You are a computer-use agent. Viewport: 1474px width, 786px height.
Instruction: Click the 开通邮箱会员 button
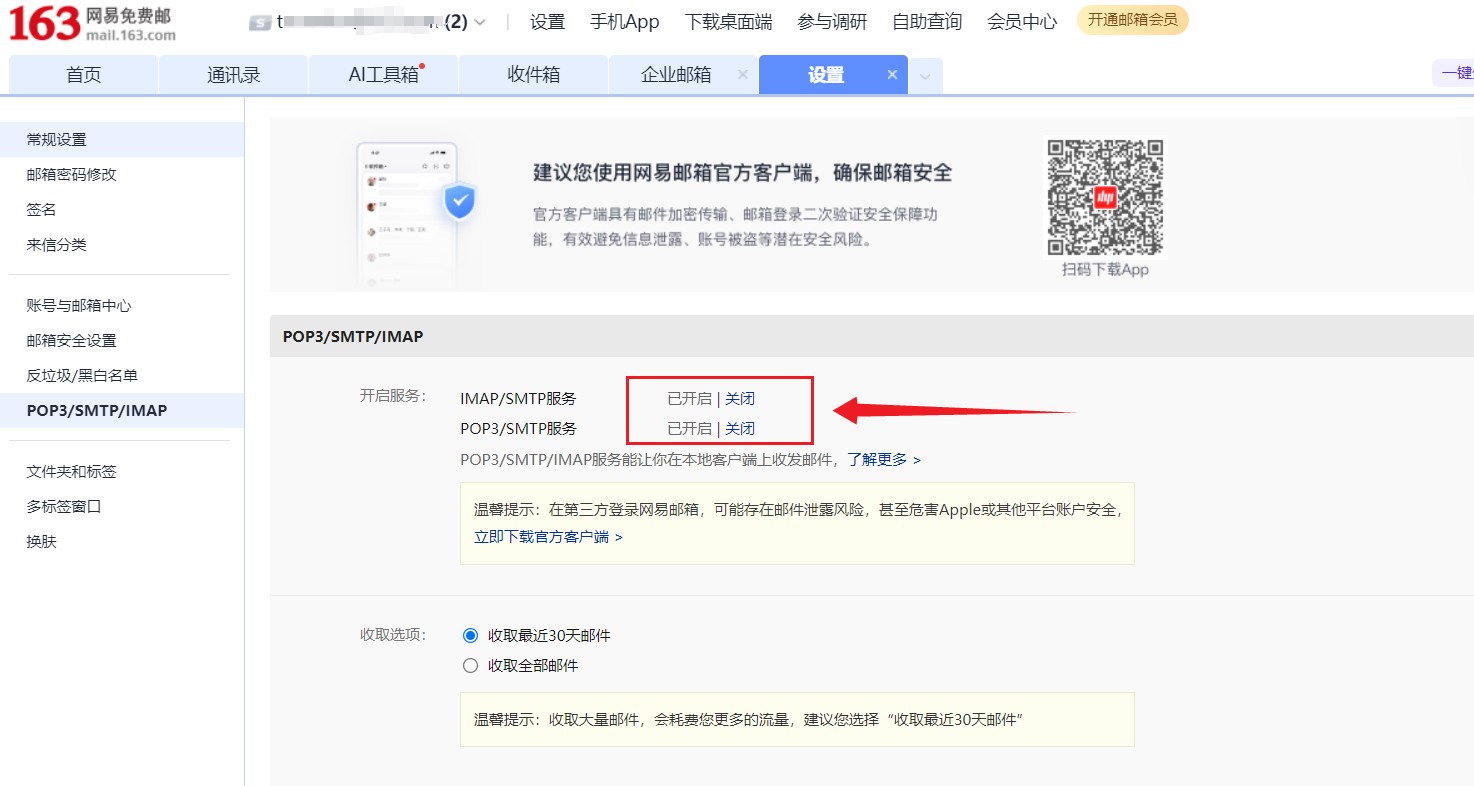pyautogui.click(x=1132, y=20)
